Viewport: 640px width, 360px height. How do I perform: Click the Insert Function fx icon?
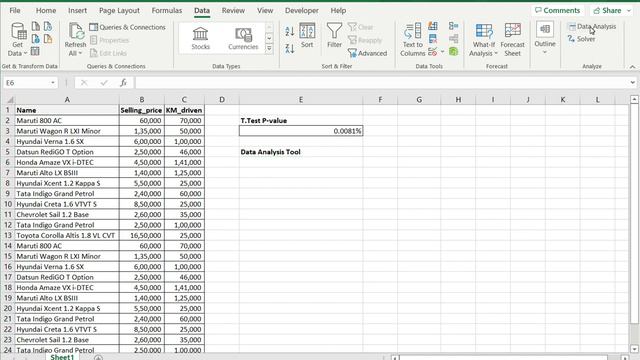tap(123, 83)
